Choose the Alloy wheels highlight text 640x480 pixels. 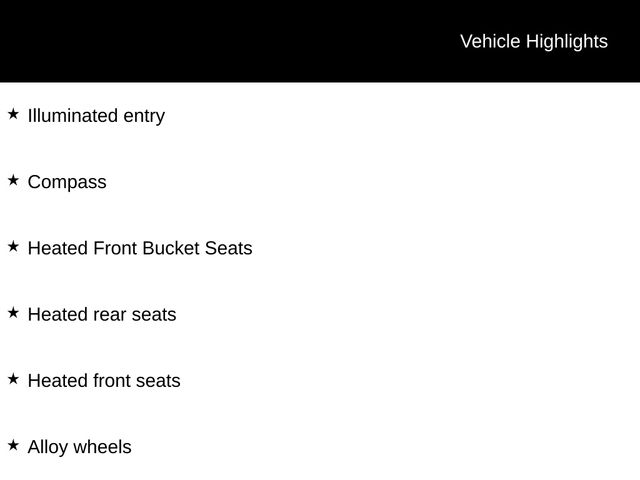tap(79, 447)
